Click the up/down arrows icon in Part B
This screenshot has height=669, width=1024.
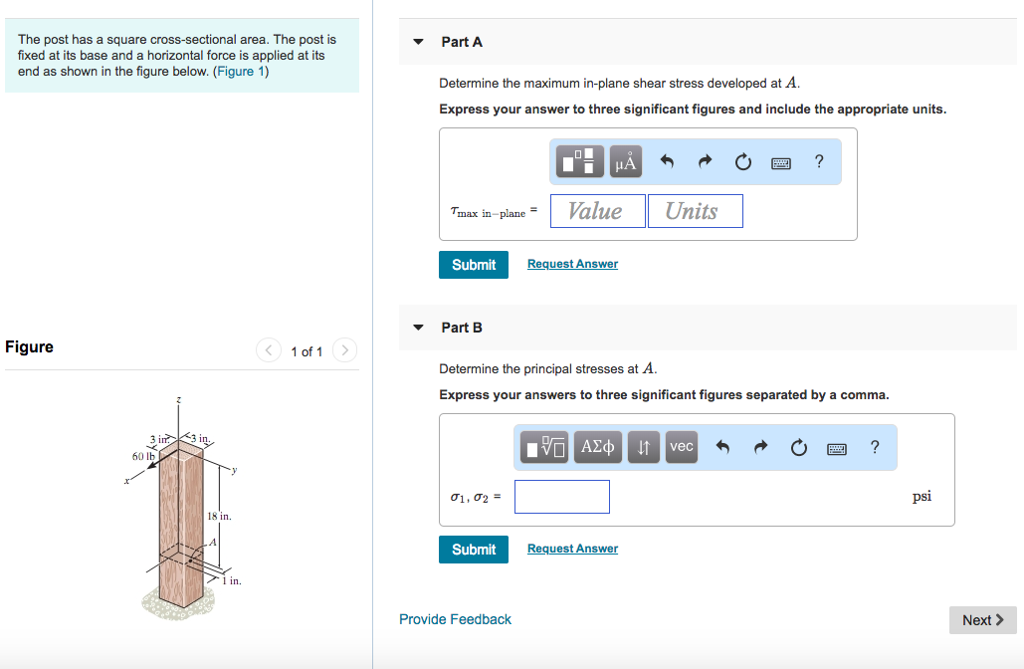tap(642, 447)
